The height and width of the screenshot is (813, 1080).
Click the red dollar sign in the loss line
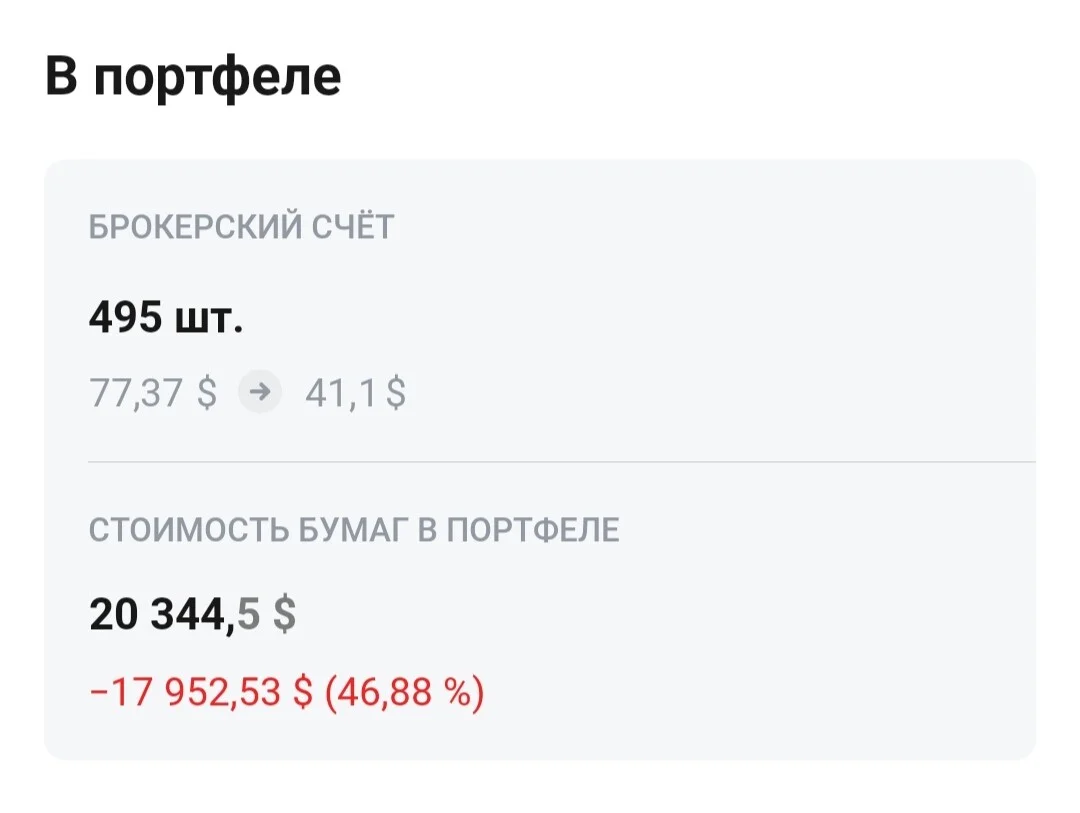[x=302, y=692]
